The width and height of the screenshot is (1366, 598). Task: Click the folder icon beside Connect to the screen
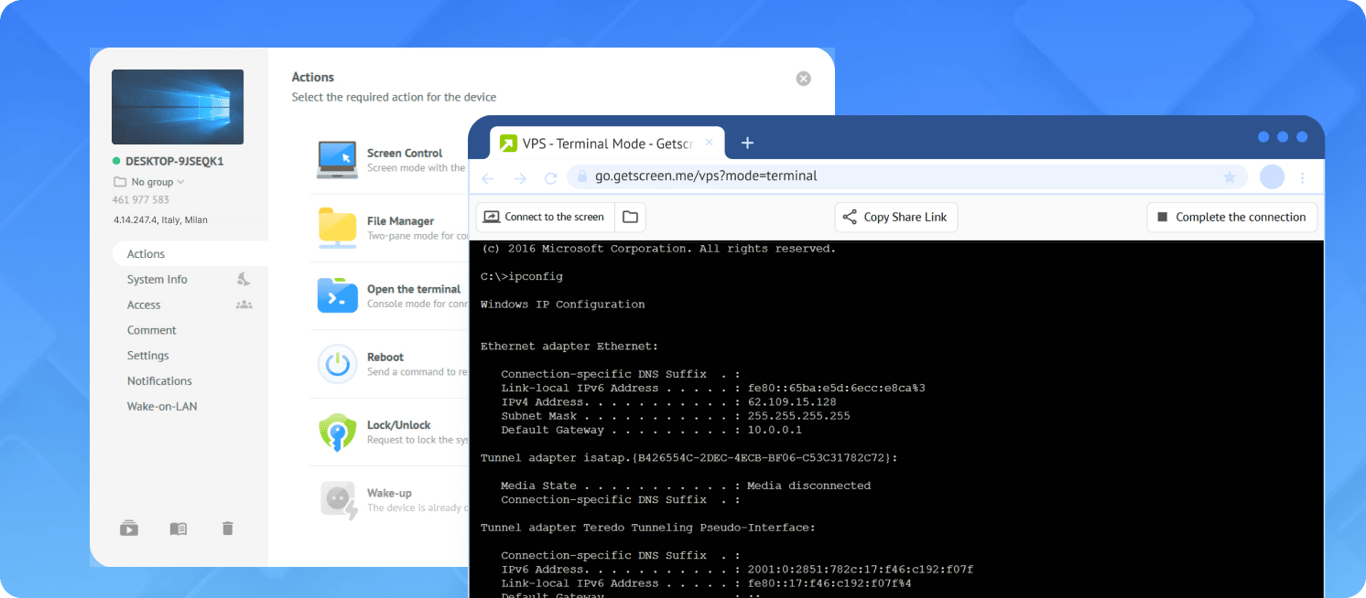coord(631,216)
